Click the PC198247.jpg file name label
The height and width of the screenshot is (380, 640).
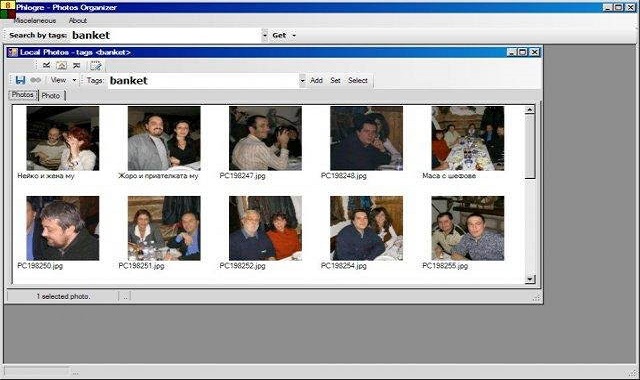click(242, 176)
